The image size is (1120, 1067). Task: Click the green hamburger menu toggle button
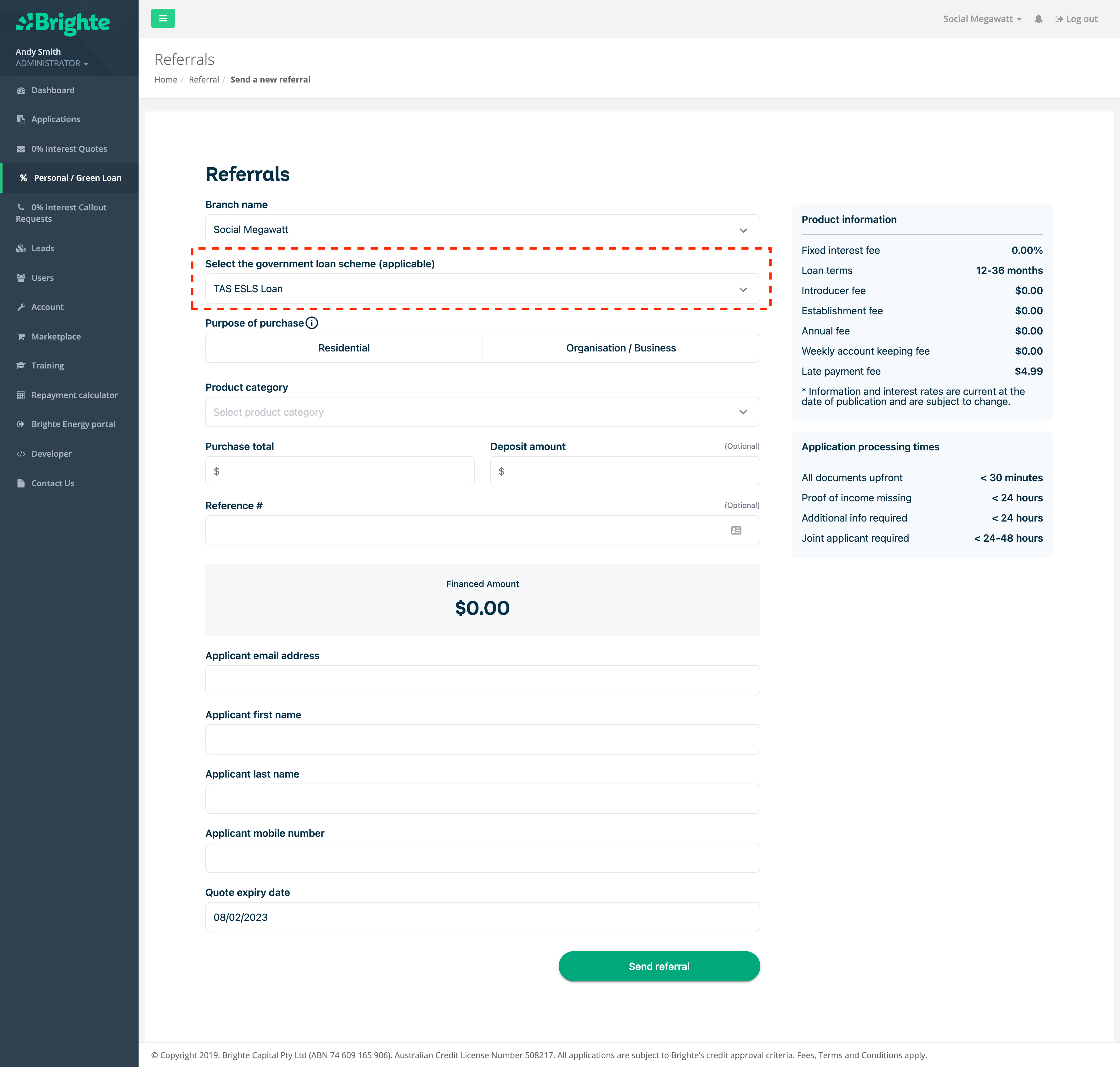point(163,18)
